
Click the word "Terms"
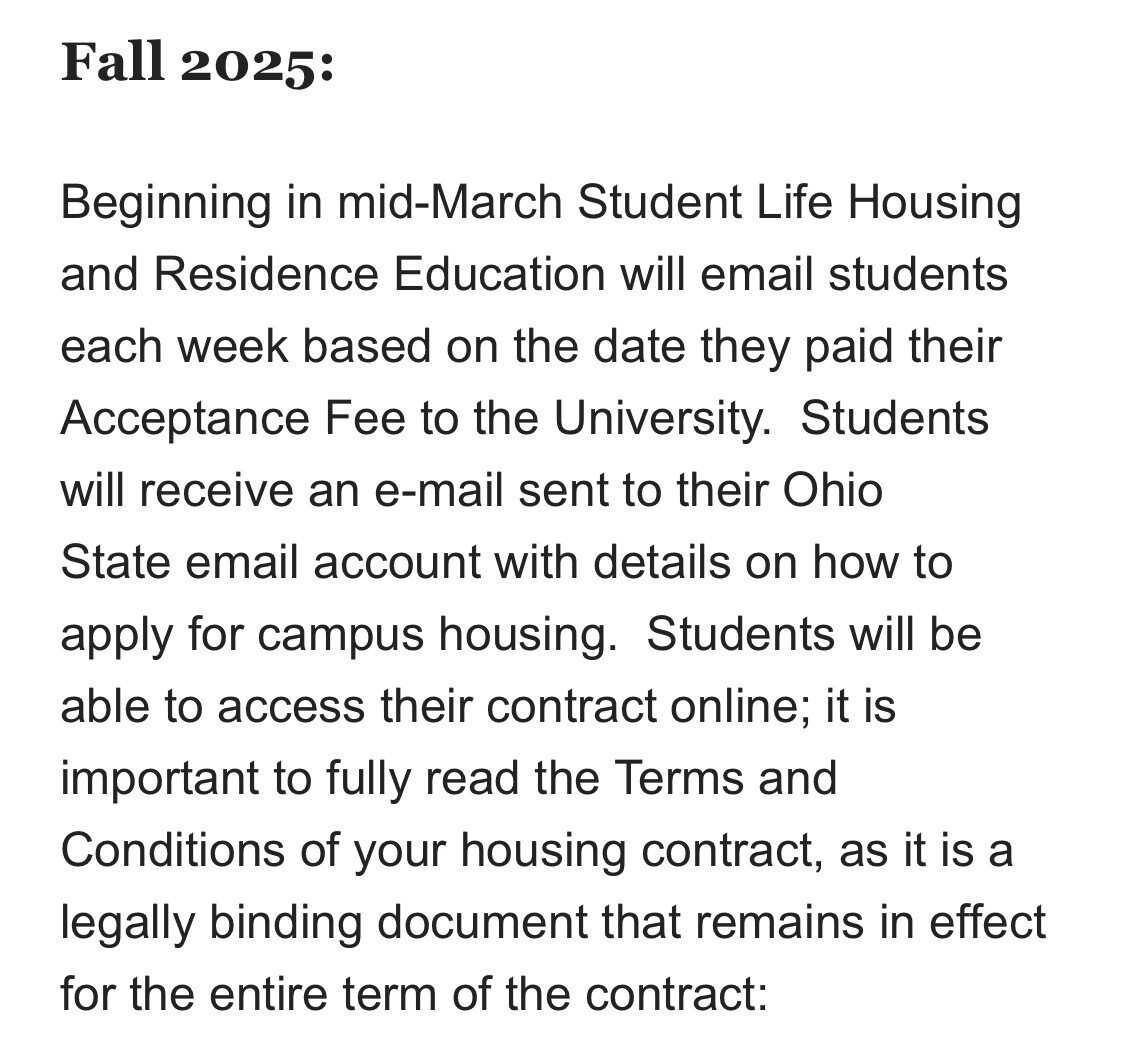pos(679,778)
